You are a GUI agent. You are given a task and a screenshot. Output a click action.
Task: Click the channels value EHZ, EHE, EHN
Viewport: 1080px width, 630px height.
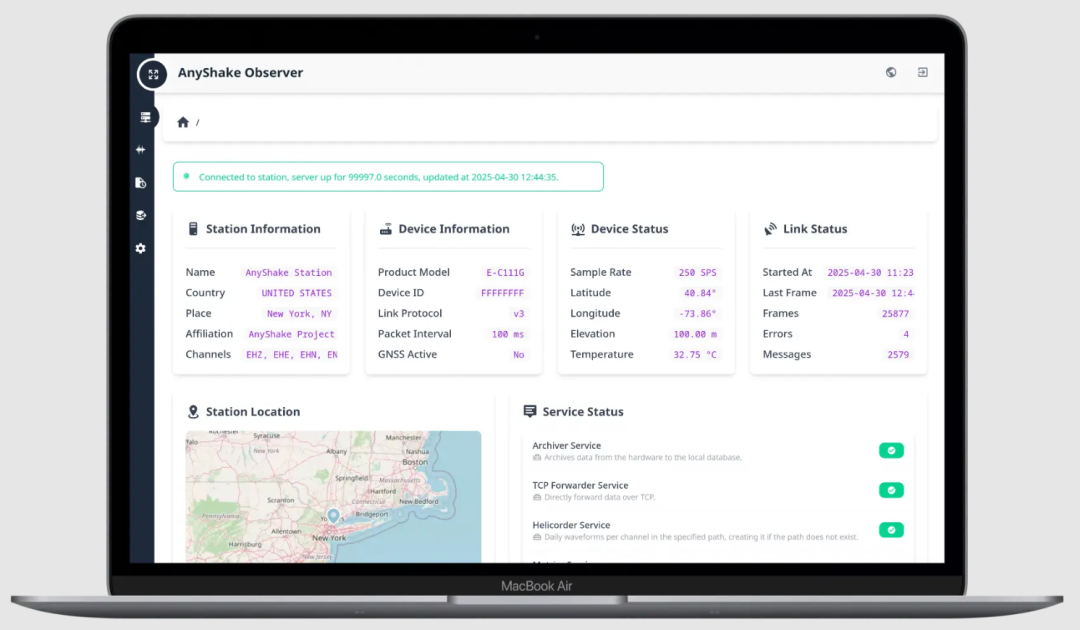click(292, 355)
